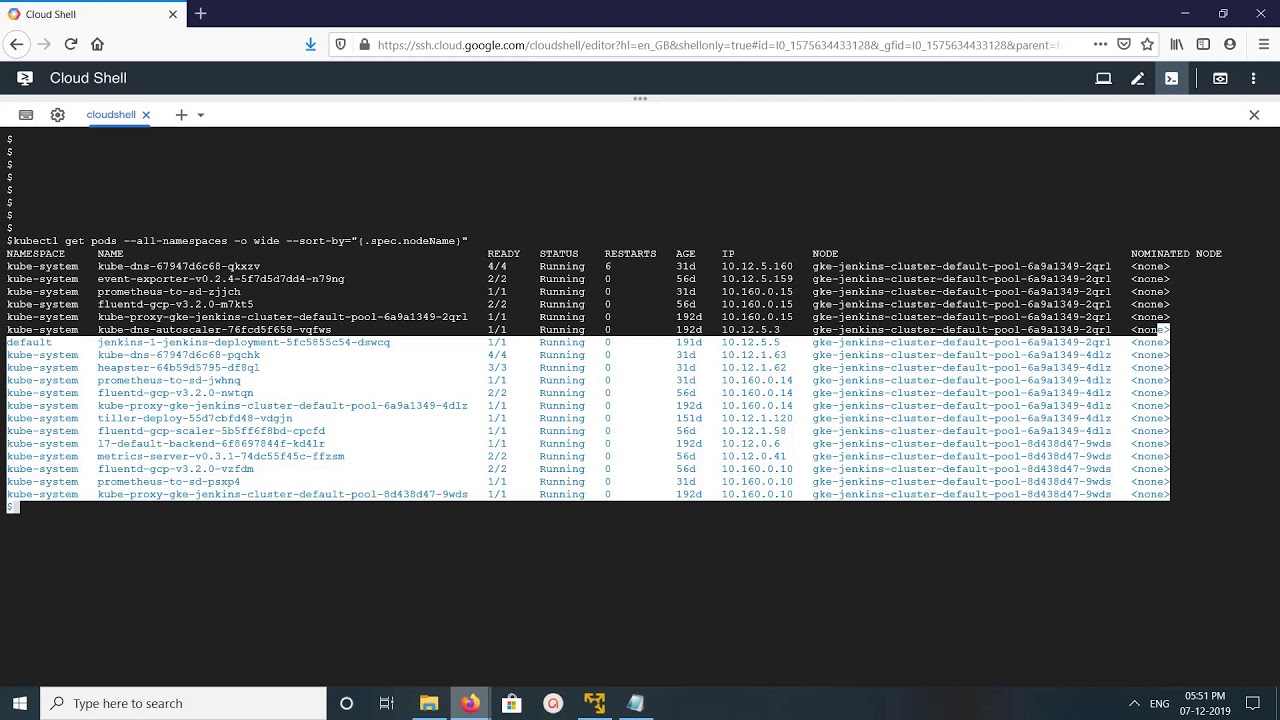
Task: Bookmark this page with star
Action: pos(1147,44)
